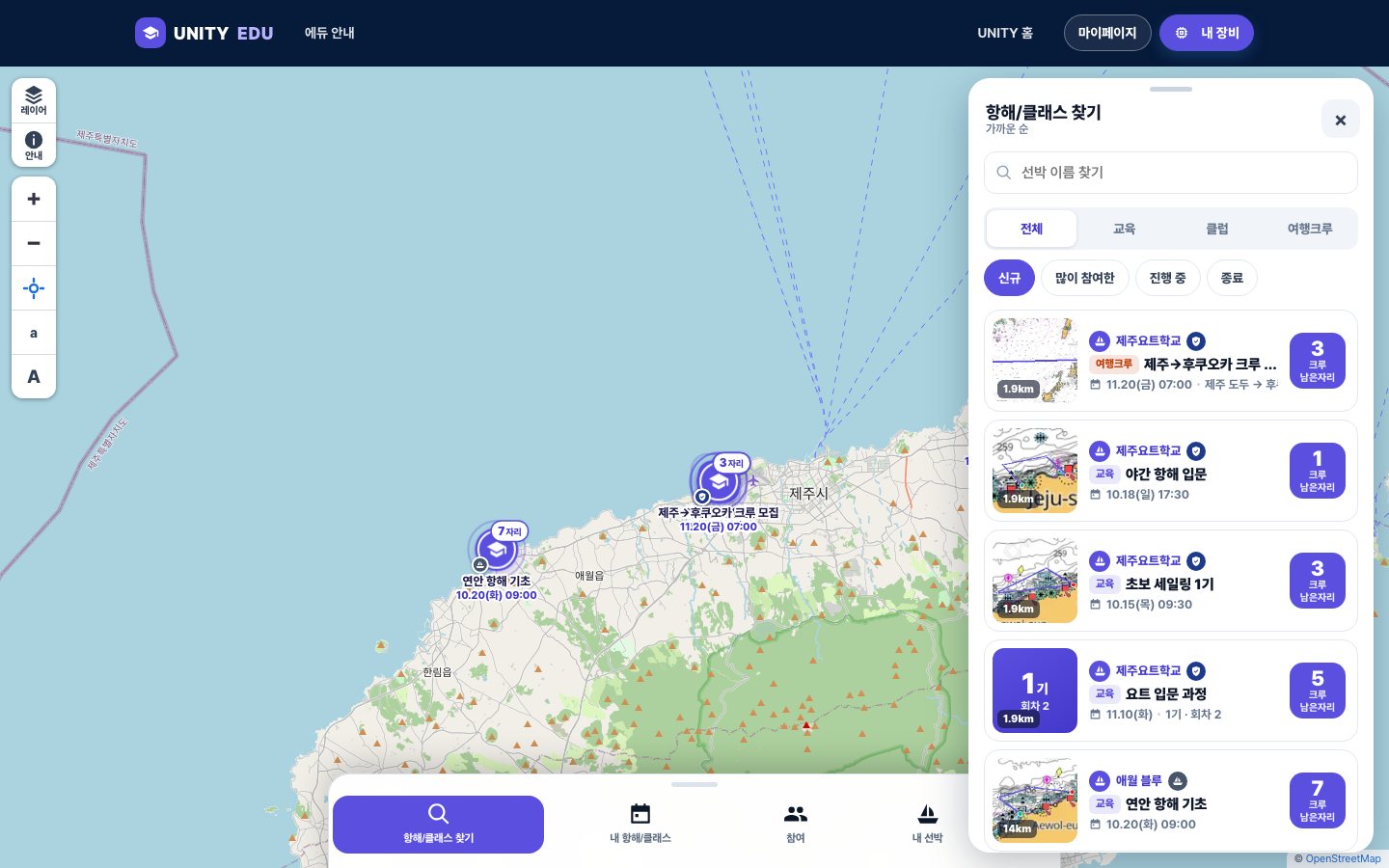Open 항해/클래스 찾기 in bottom navigation
The width and height of the screenshot is (1389, 868).
pos(439,825)
